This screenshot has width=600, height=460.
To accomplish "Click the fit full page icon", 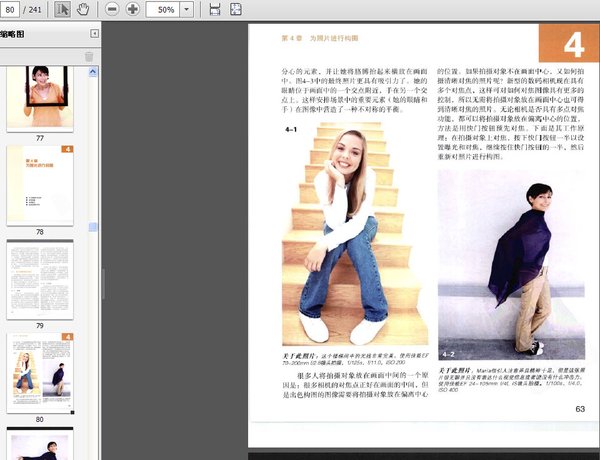I will coord(236,9).
